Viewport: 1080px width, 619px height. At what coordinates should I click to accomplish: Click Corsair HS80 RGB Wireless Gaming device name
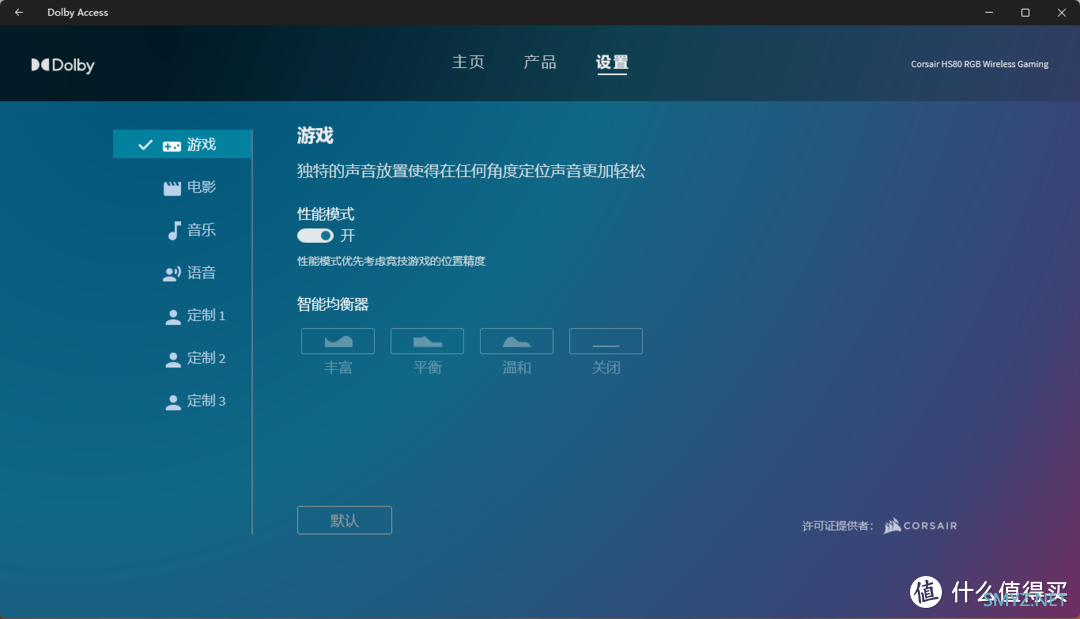[979, 64]
